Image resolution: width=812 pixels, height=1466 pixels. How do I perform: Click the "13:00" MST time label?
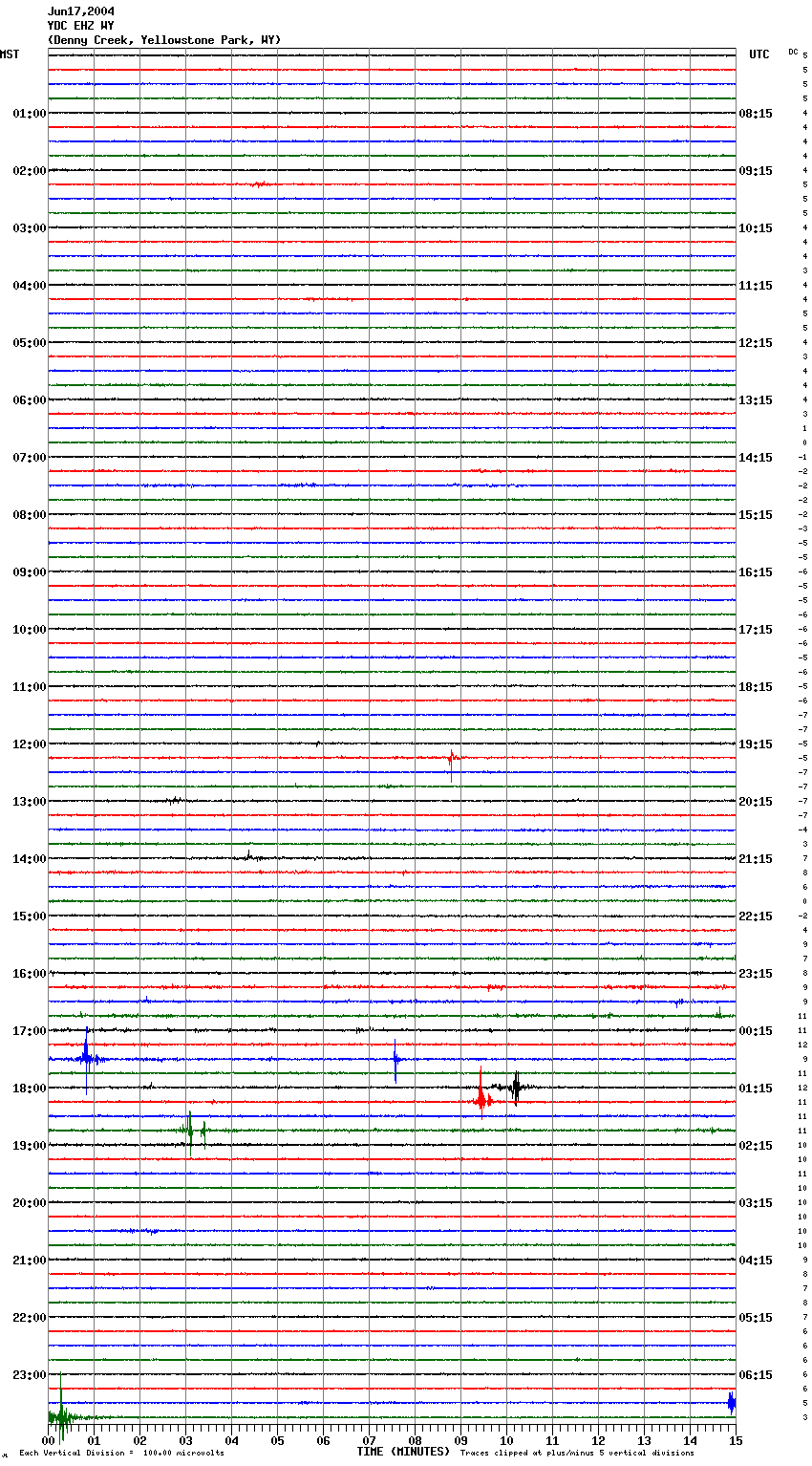pyautogui.click(x=30, y=802)
